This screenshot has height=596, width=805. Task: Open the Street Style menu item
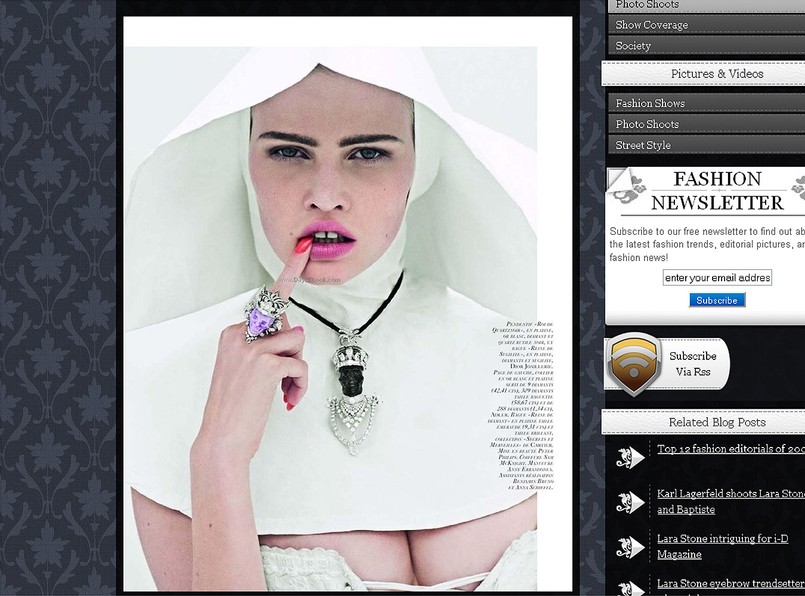point(706,145)
